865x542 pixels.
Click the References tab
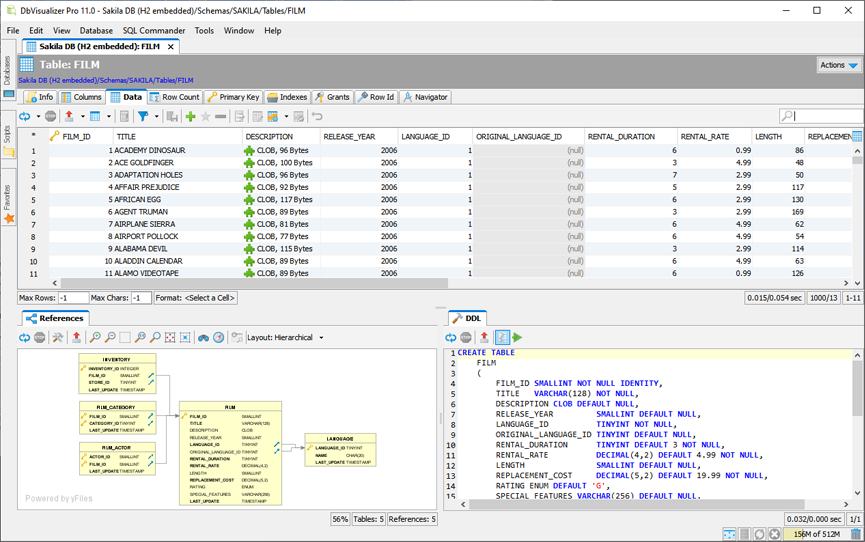pyautogui.click(x=55, y=318)
